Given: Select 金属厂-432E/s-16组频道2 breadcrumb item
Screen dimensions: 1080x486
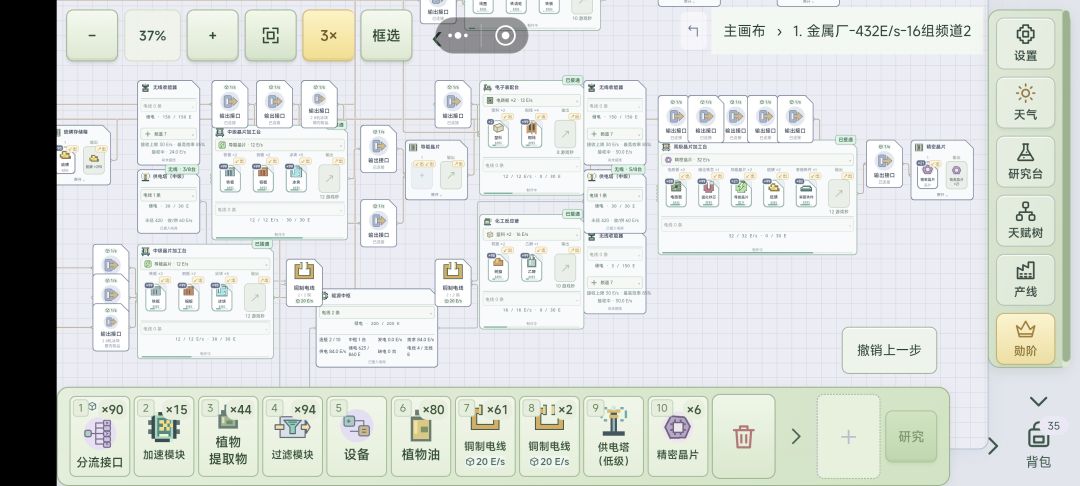Looking at the screenshot, I should coord(882,31).
